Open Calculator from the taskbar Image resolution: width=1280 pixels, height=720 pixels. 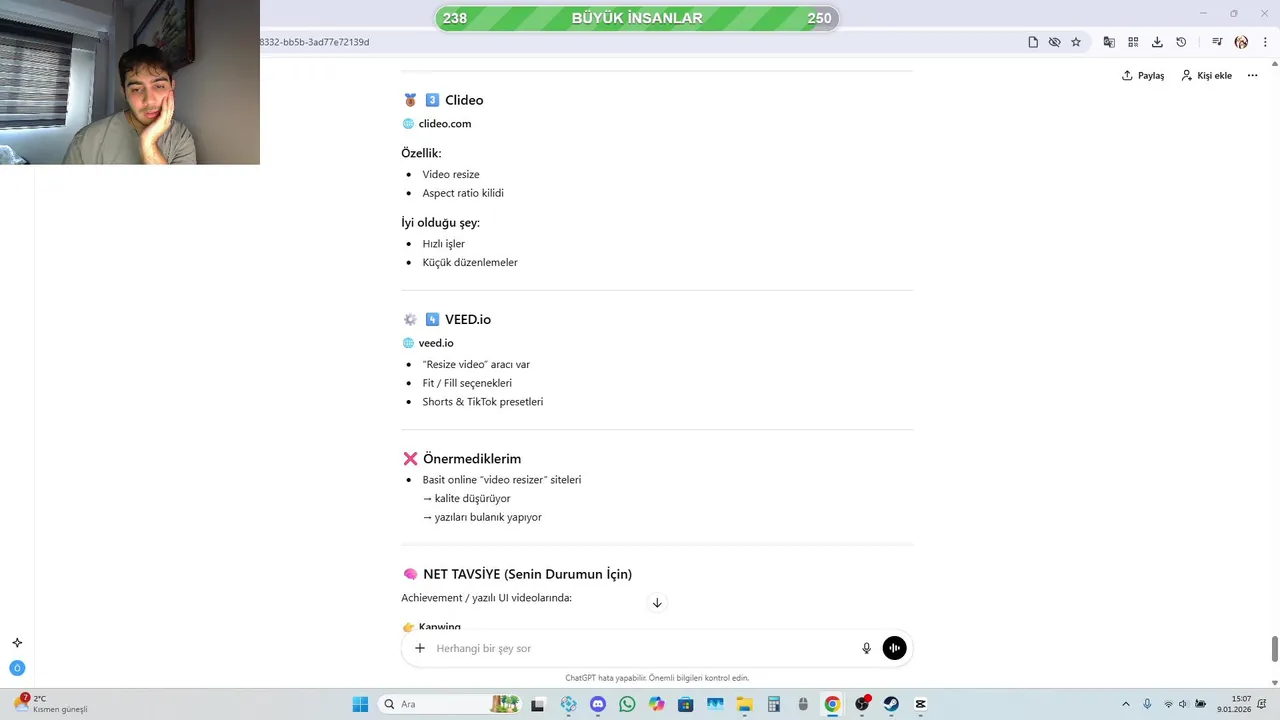(774, 704)
